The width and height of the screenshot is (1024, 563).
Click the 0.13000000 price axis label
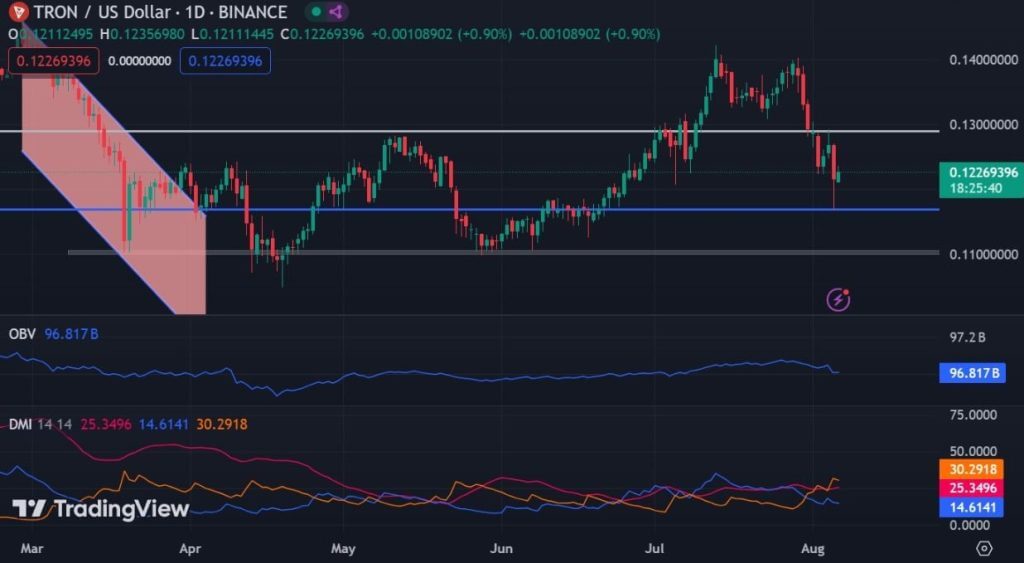(x=984, y=125)
